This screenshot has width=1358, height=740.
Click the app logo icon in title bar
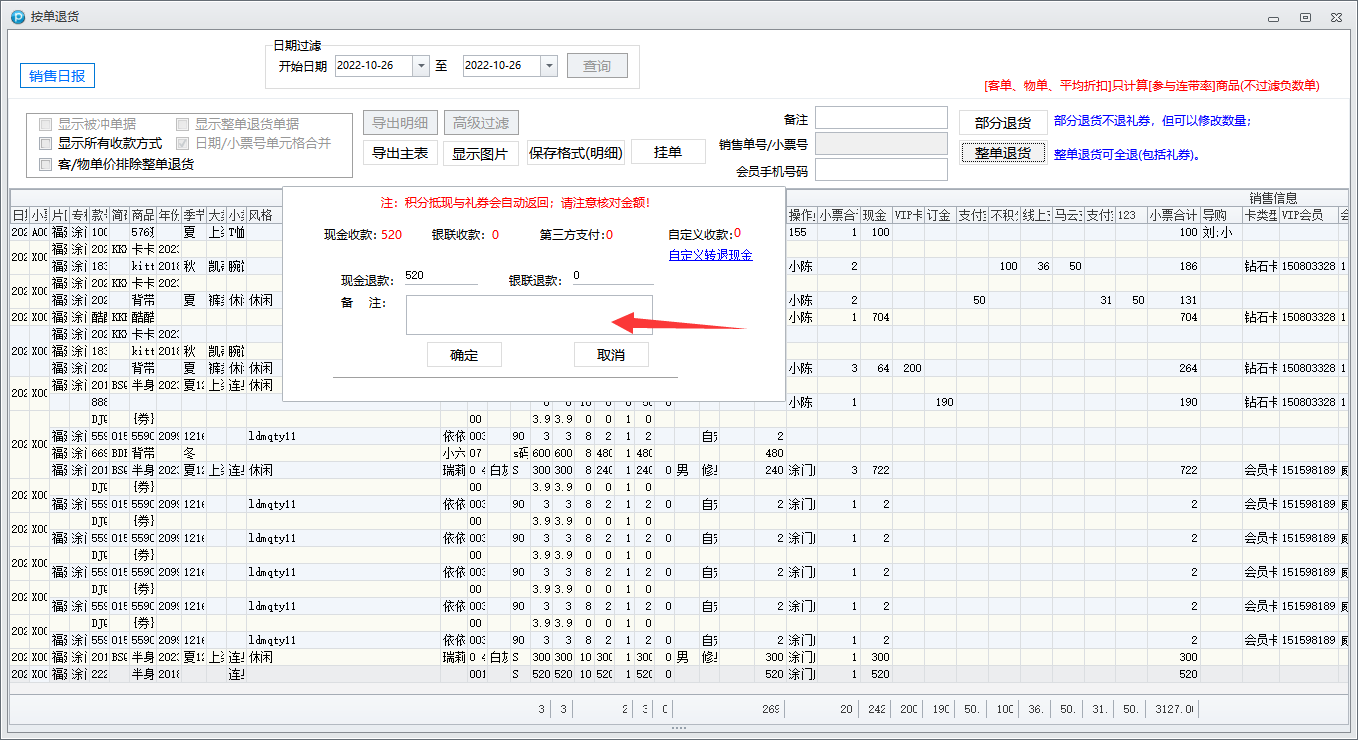tap(17, 17)
